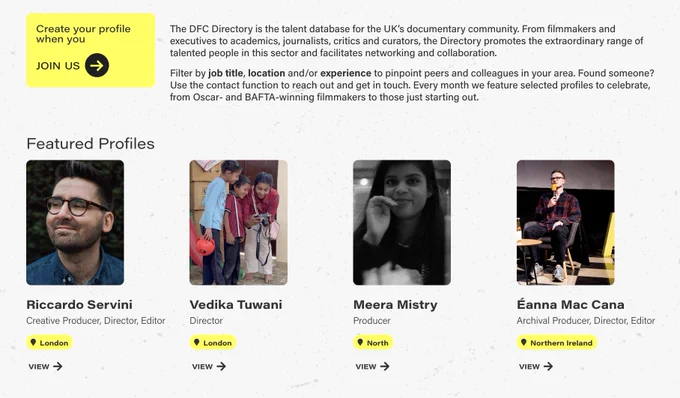The image size is (680, 398).
Task: Click location pin icon in Riccardo's London tag
Action: tap(33, 343)
